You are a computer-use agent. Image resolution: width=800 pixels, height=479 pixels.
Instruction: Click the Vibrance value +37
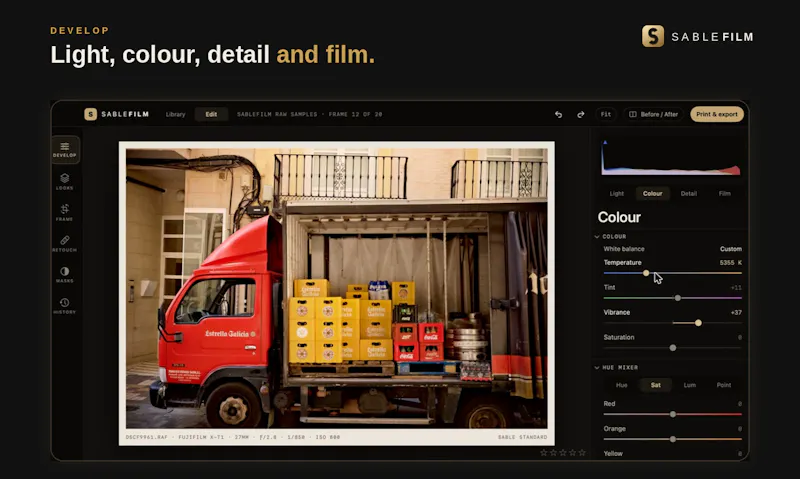(x=736, y=313)
